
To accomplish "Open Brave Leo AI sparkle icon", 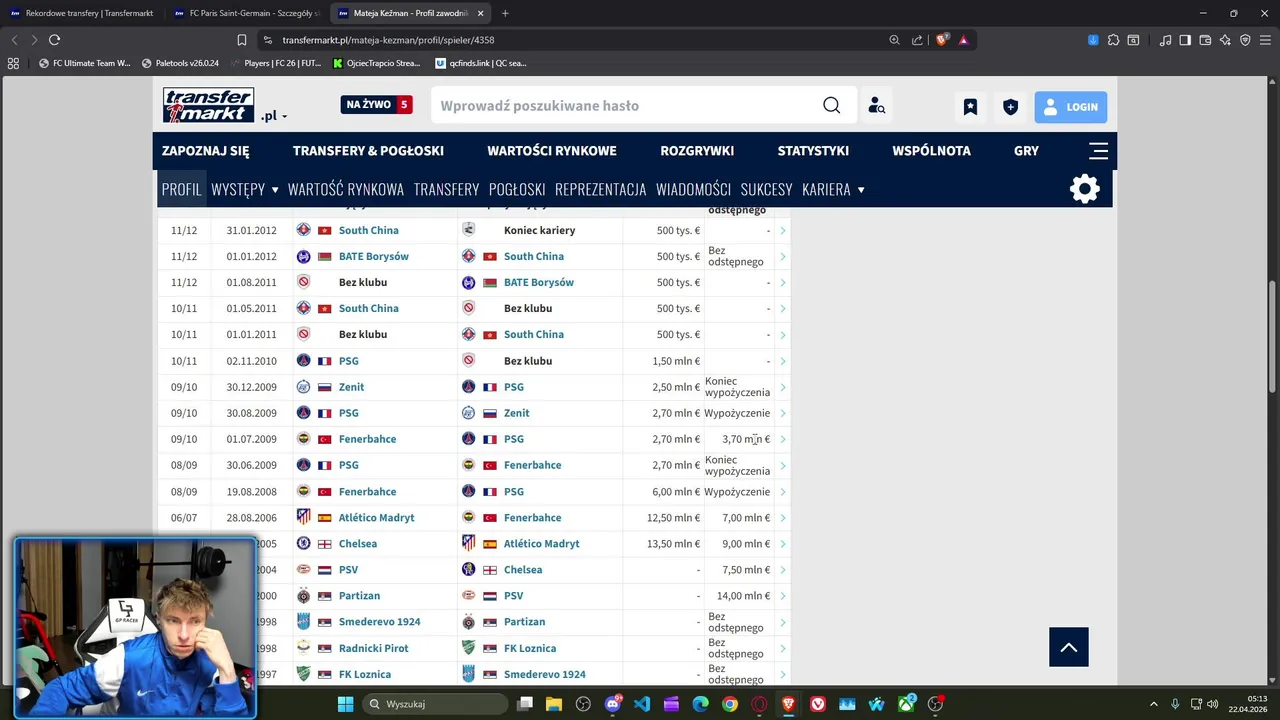I will click(x=1225, y=40).
